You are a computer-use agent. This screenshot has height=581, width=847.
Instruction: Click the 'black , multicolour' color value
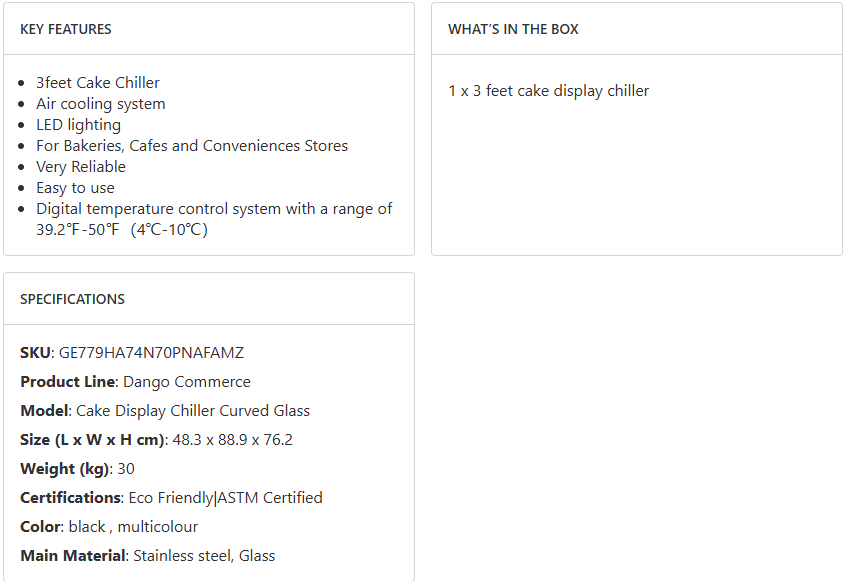click(133, 527)
